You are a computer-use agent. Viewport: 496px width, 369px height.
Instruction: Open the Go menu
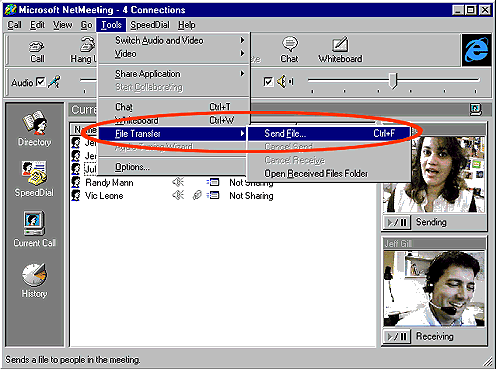coord(86,25)
